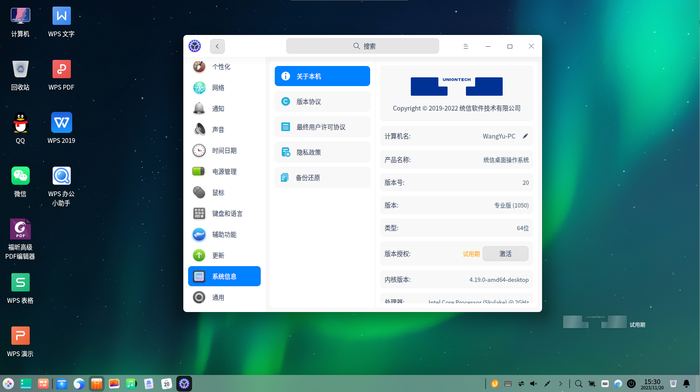700x392 pixels.
Task: Select WPS 办公小助手 desktop icon
Action: coord(61,187)
